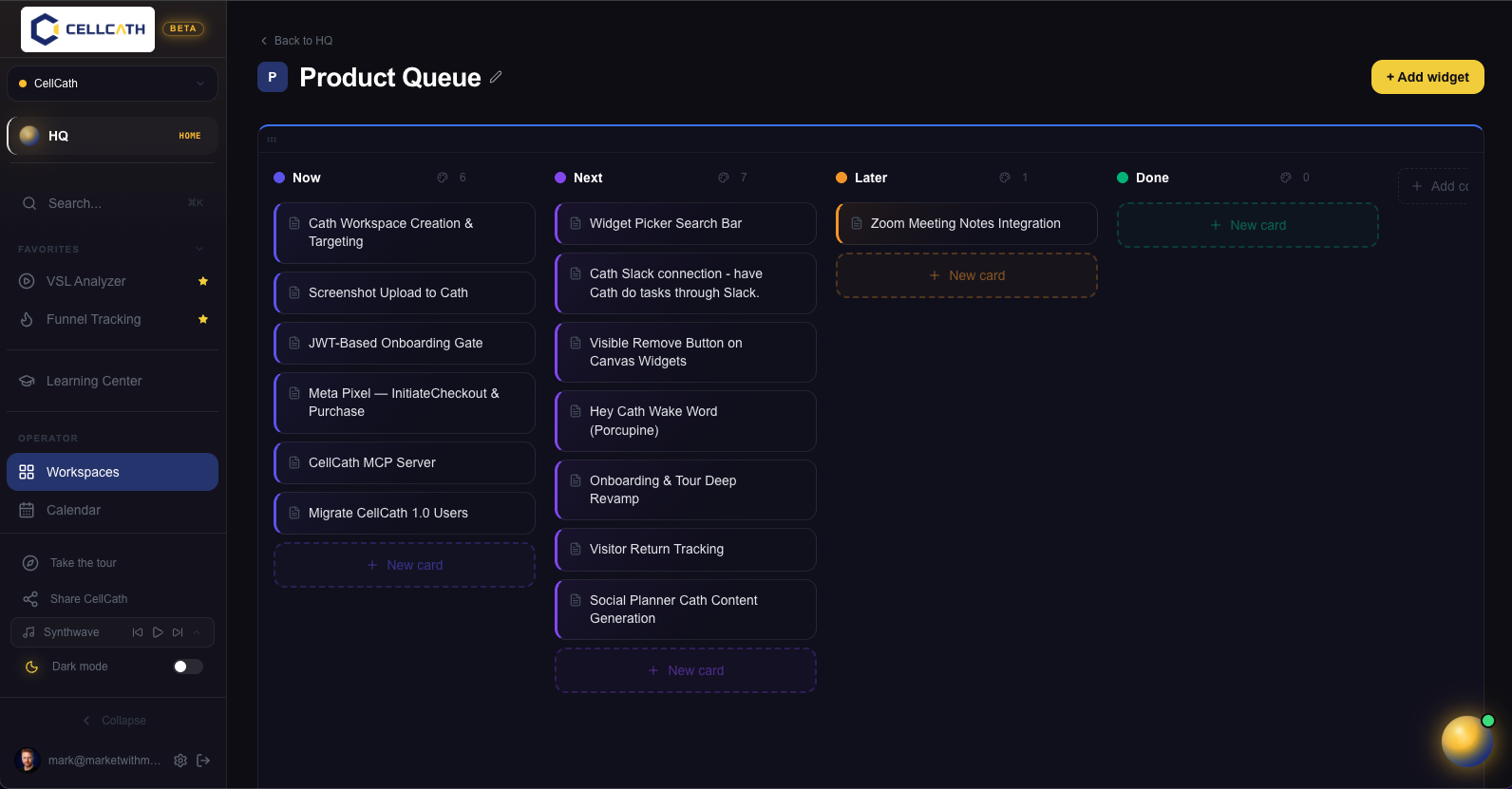The height and width of the screenshot is (789, 1512).
Task: Open the glowing Cath assistant orb
Action: point(1466,742)
